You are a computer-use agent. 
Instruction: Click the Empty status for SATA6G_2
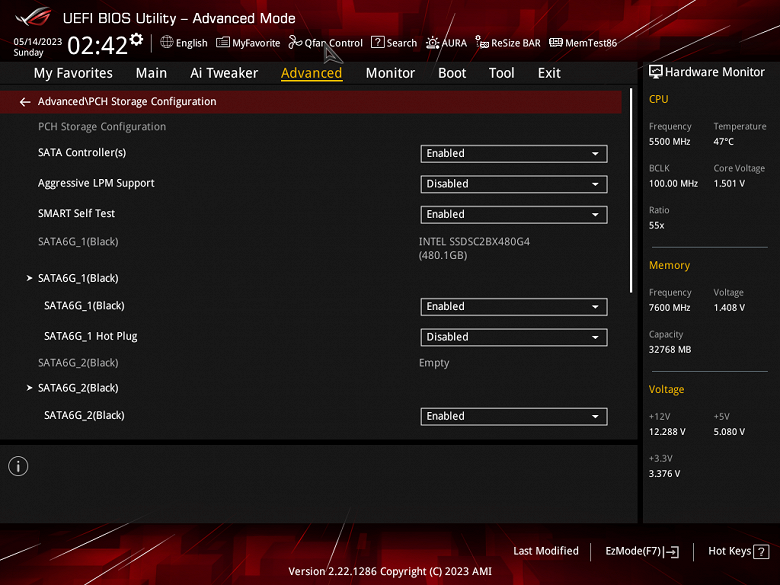(434, 363)
